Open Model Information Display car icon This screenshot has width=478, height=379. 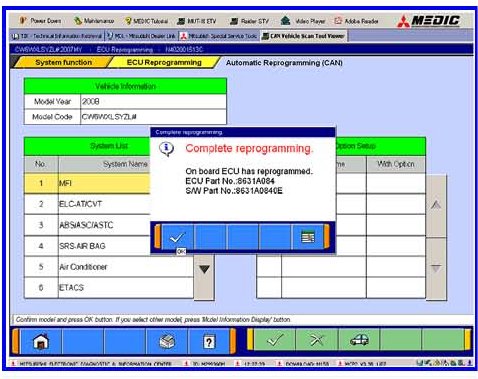[x=359, y=340]
